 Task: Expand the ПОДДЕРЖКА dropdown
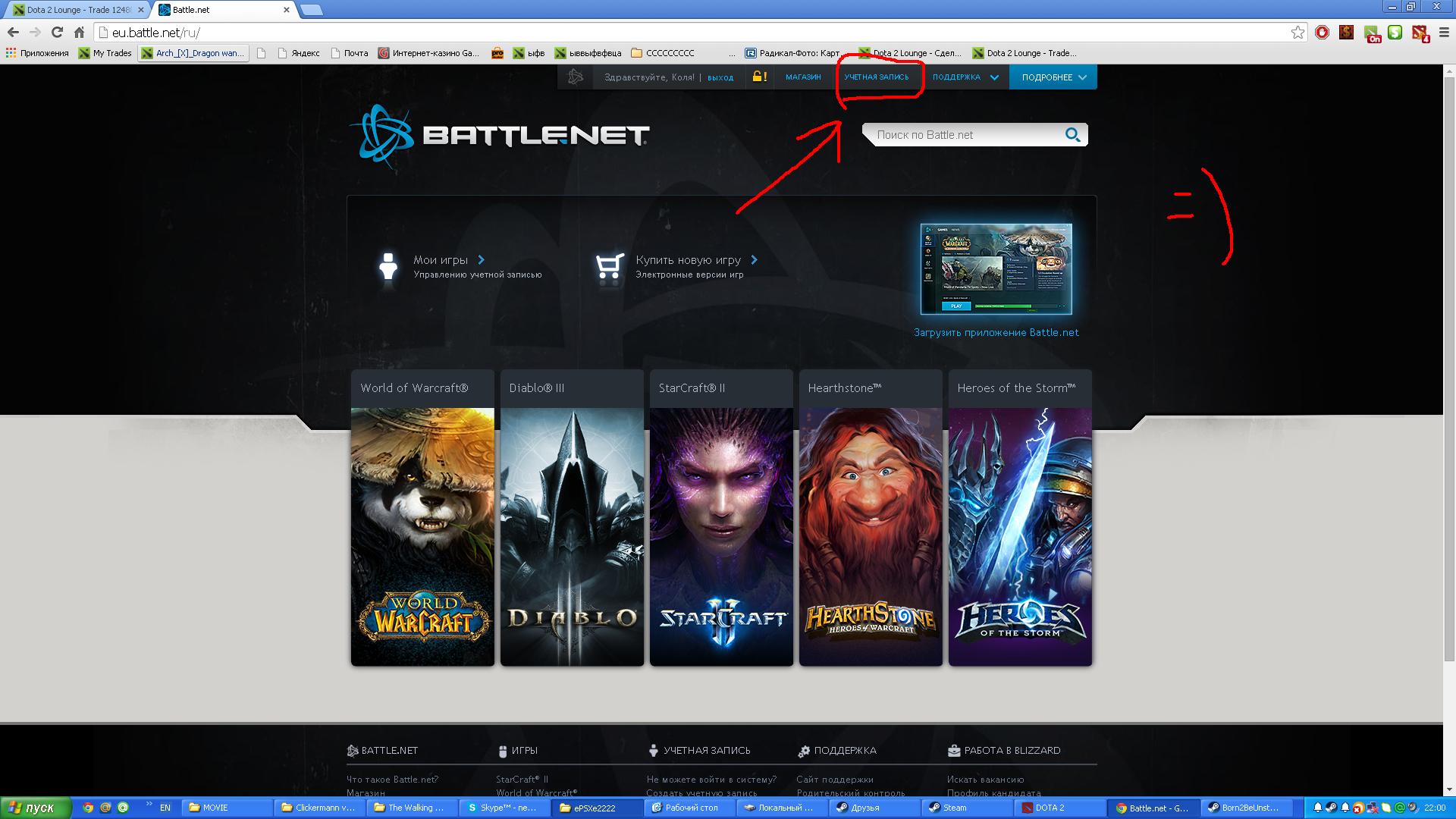[x=965, y=77]
